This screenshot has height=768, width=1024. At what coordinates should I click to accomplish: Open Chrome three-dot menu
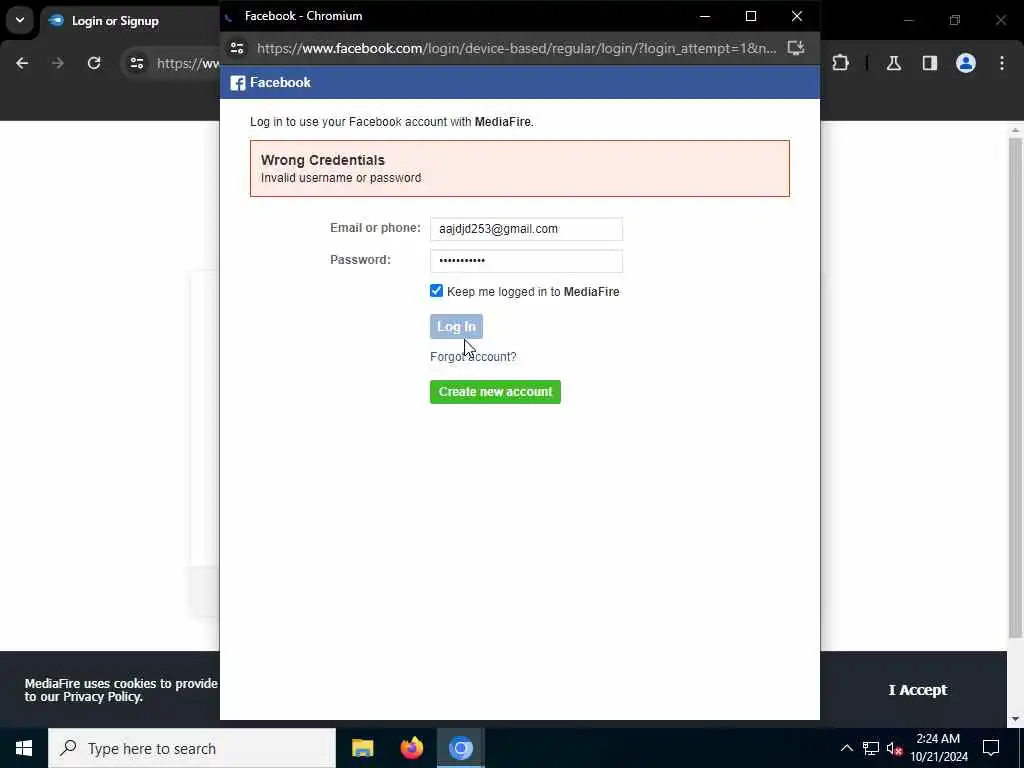1002,63
